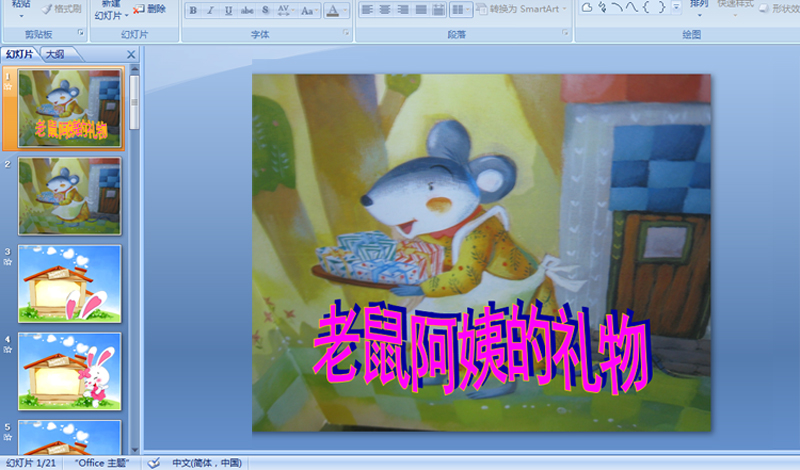The height and width of the screenshot is (470, 800).
Task: Toggle Bold formatting
Action: click(x=193, y=10)
